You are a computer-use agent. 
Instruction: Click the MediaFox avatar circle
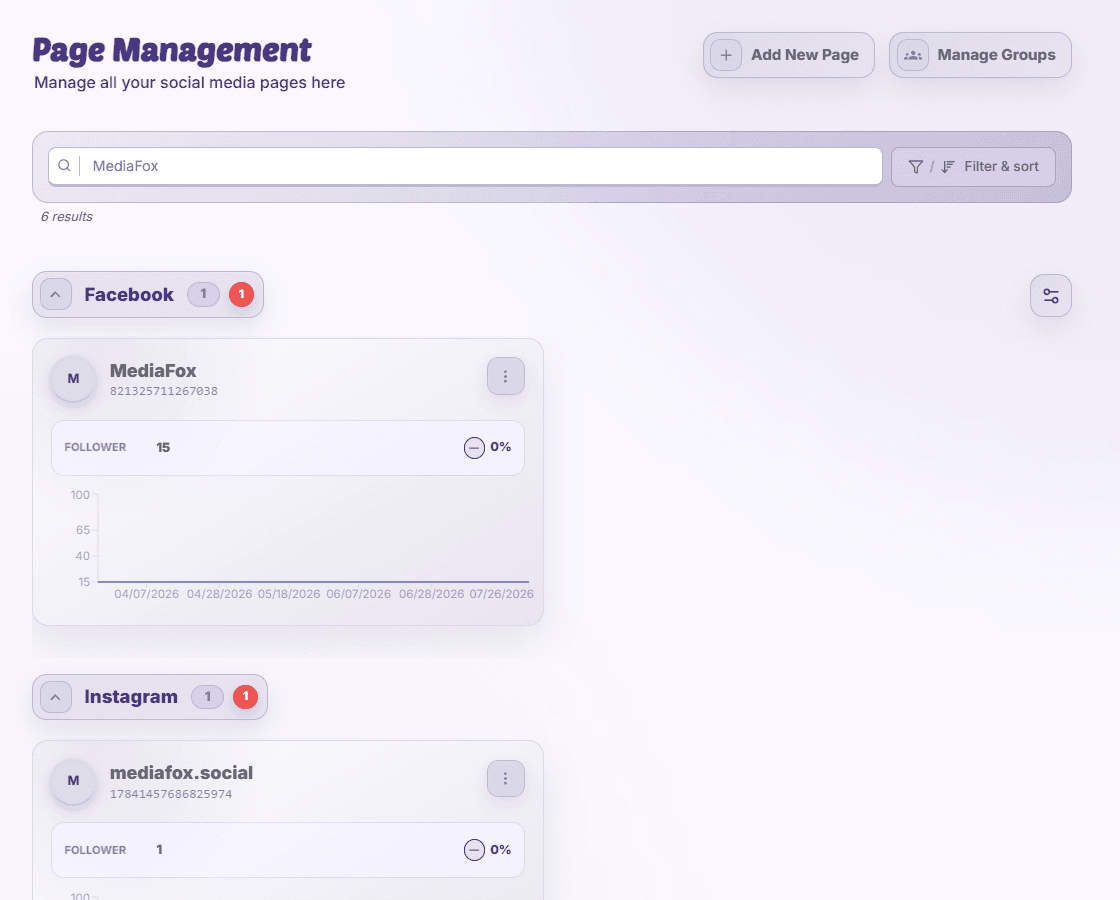coord(74,379)
